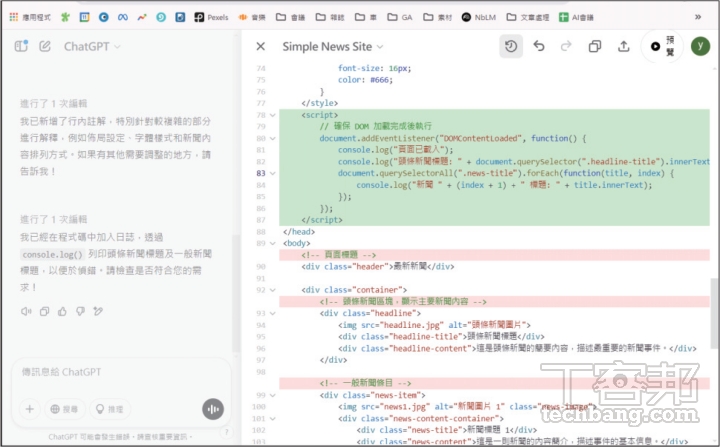This screenshot has width=720, height=447.
Task: Open the ChatGPT model dropdown
Action: pyautogui.click(x=92, y=46)
